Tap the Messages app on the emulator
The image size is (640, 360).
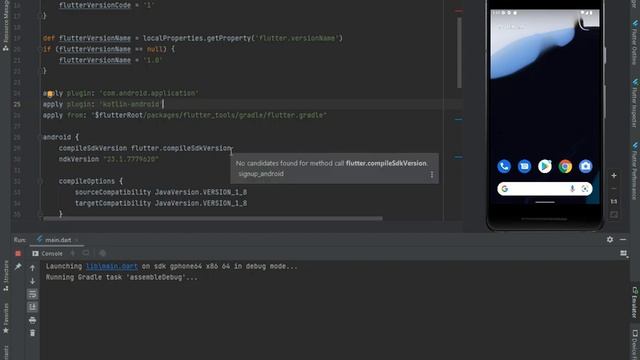[524, 166]
